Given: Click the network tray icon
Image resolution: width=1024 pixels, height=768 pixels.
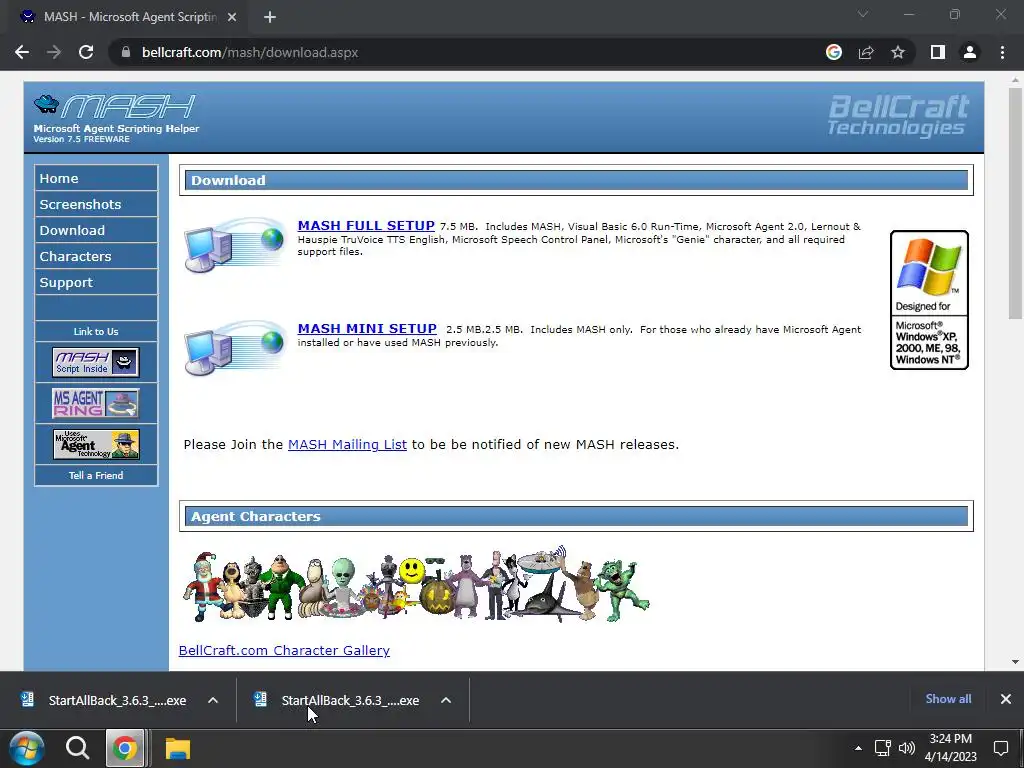Looking at the screenshot, I should pyautogui.click(x=882, y=748).
